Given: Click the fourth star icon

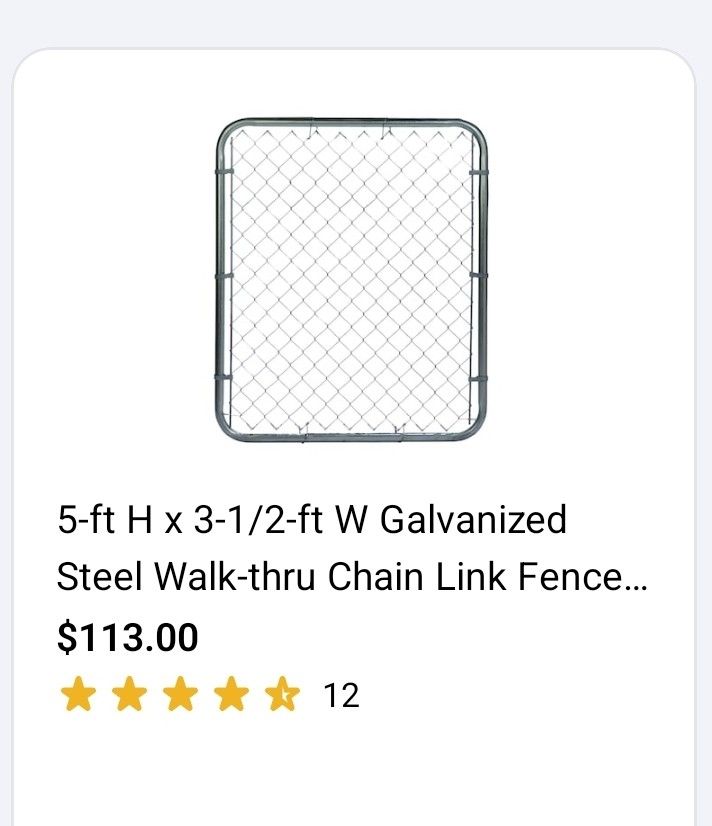Looking at the screenshot, I should 232,690.
